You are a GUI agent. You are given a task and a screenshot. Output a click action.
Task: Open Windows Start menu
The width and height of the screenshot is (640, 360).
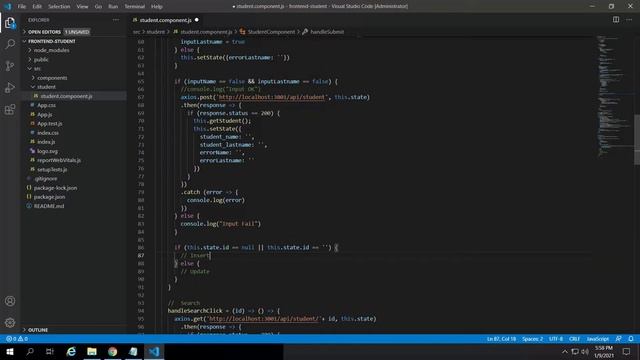tap(10, 351)
